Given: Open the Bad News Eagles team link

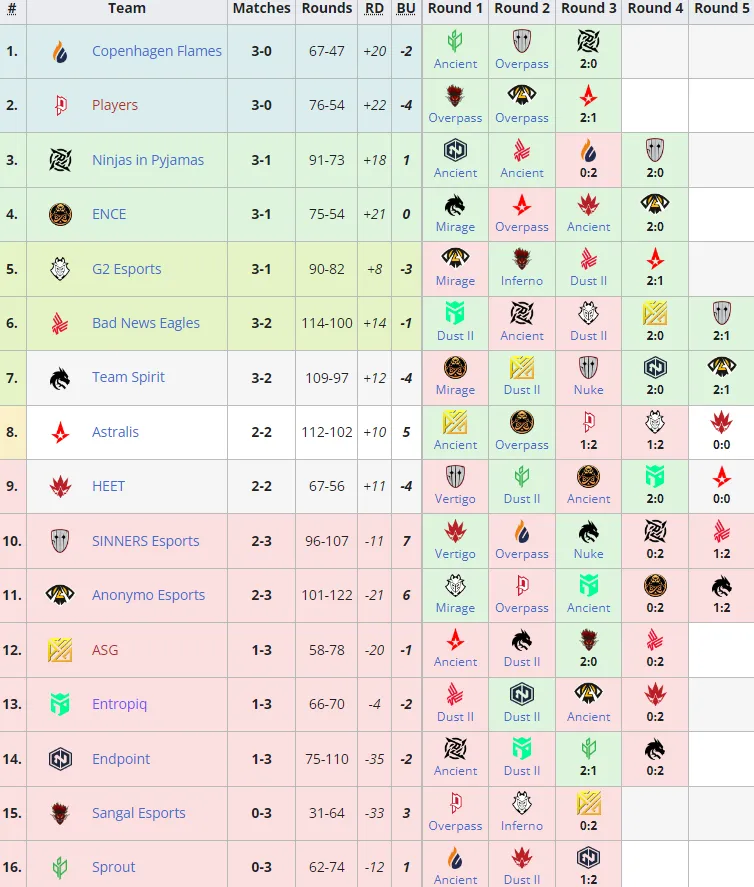Looking at the screenshot, I should 146,323.
